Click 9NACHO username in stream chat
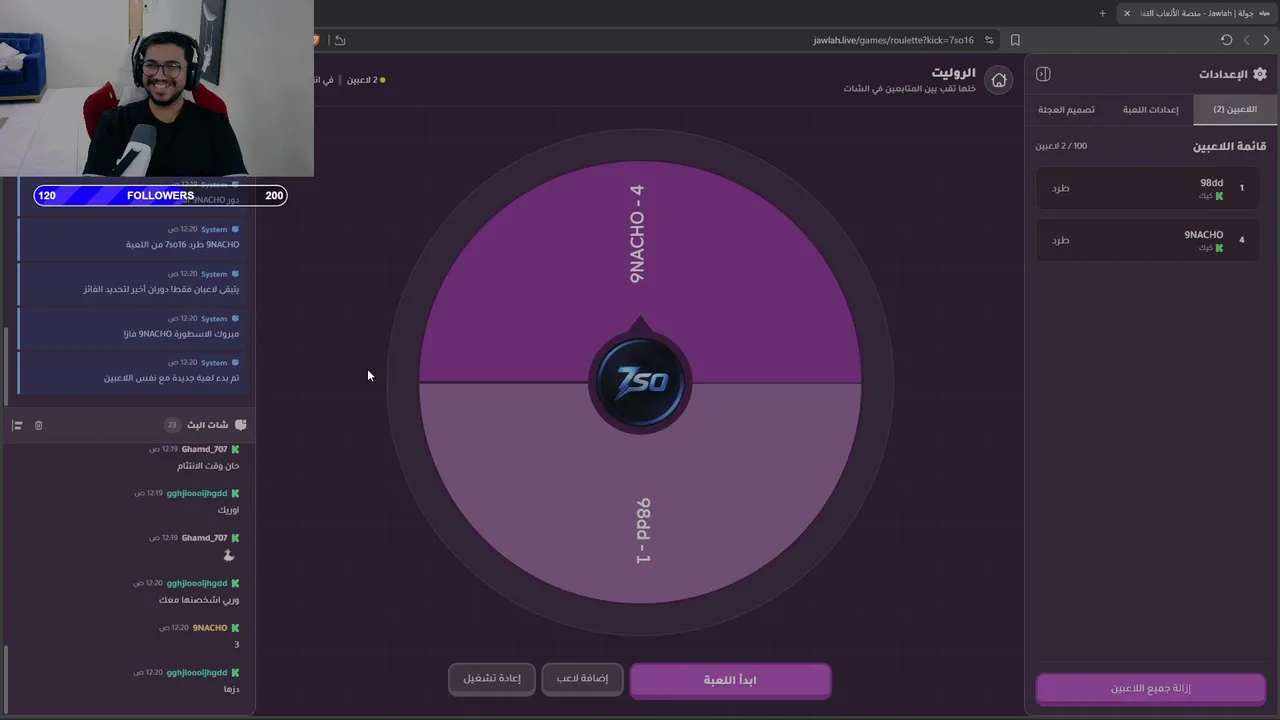Screen dimensions: 1280x720 210,628
